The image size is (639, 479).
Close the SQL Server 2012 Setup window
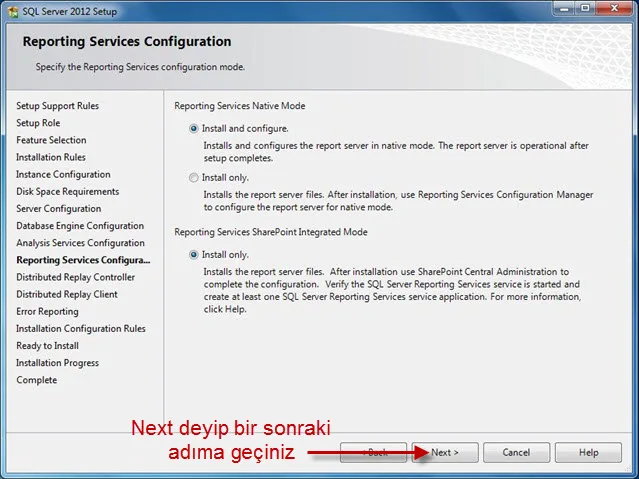(614, 9)
